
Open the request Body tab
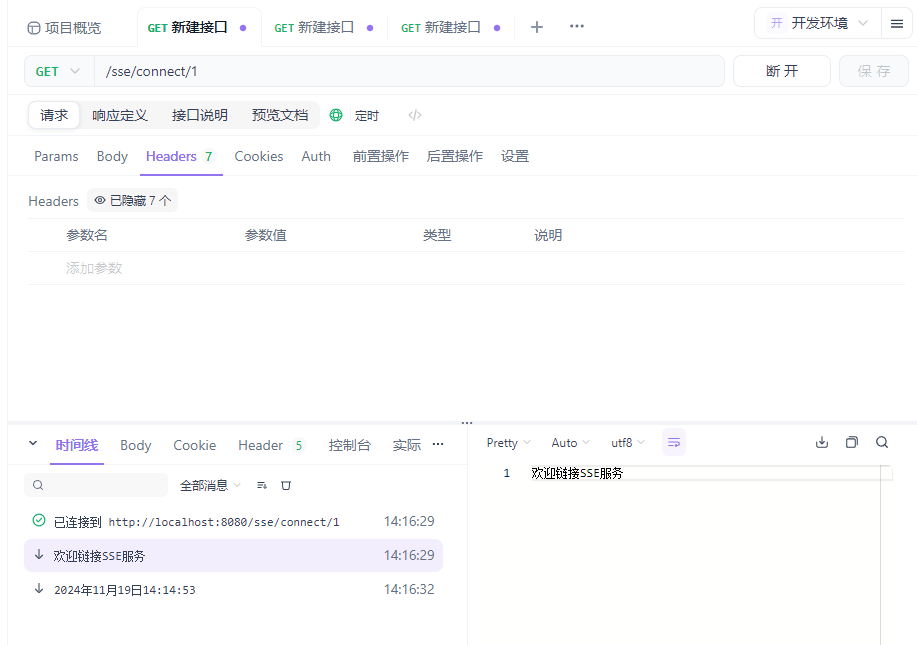[x=112, y=156]
